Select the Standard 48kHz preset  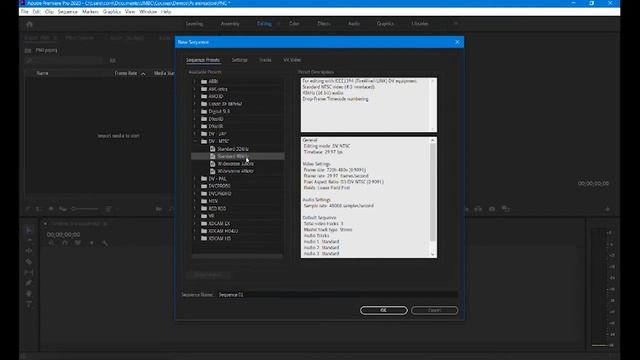click(x=238, y=156)
